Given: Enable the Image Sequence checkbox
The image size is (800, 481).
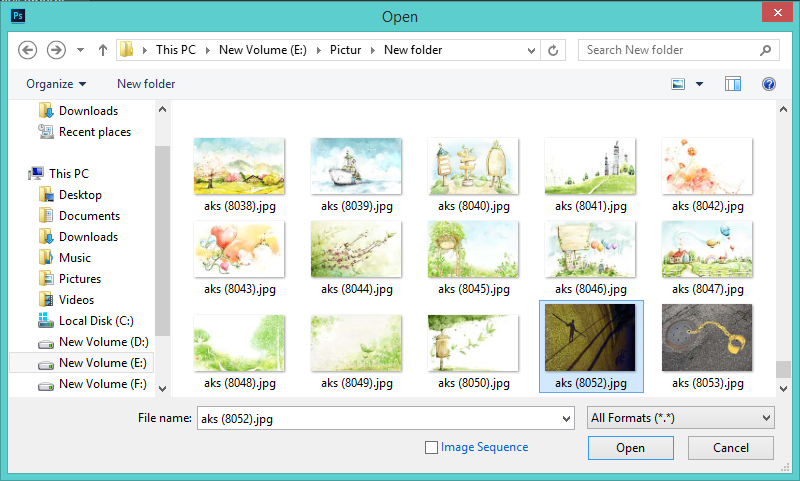Looking at the screenshot, I should [432, 447].
